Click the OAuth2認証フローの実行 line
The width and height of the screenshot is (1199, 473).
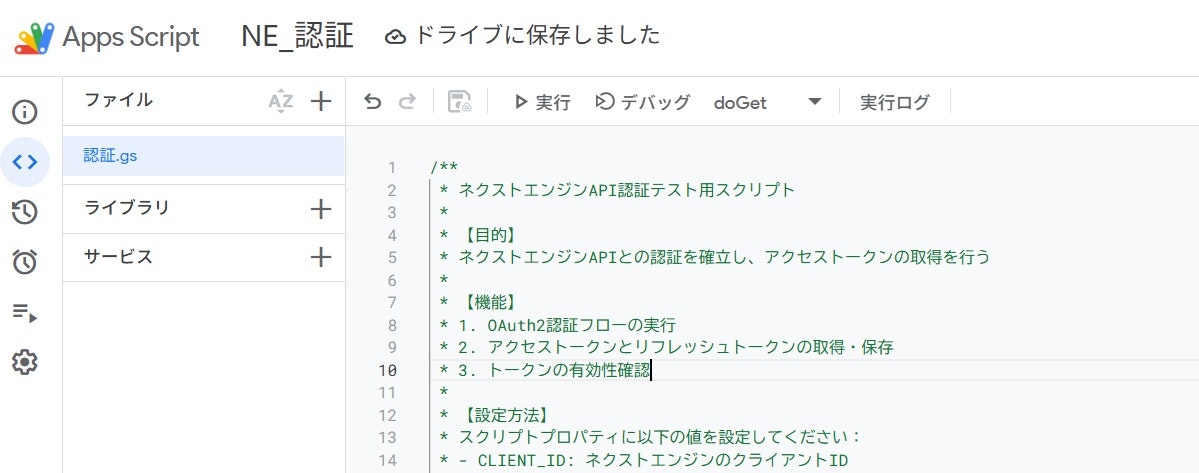(557, 326)
